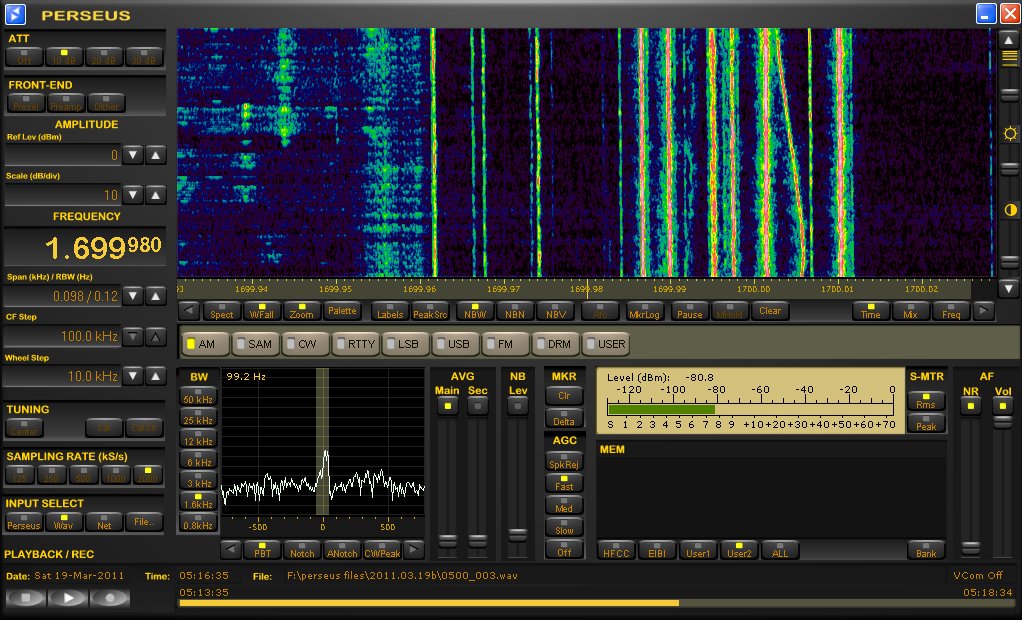1022x620 pixels.
Task: Open a file with the File.. input button
Action: coord(144,522)
